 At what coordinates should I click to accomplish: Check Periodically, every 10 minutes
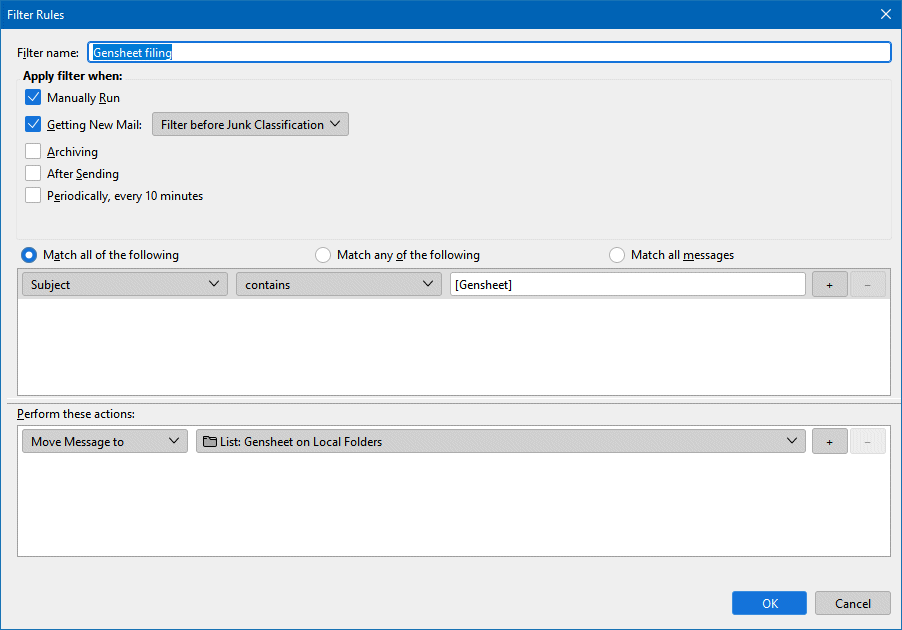point(33,195)
